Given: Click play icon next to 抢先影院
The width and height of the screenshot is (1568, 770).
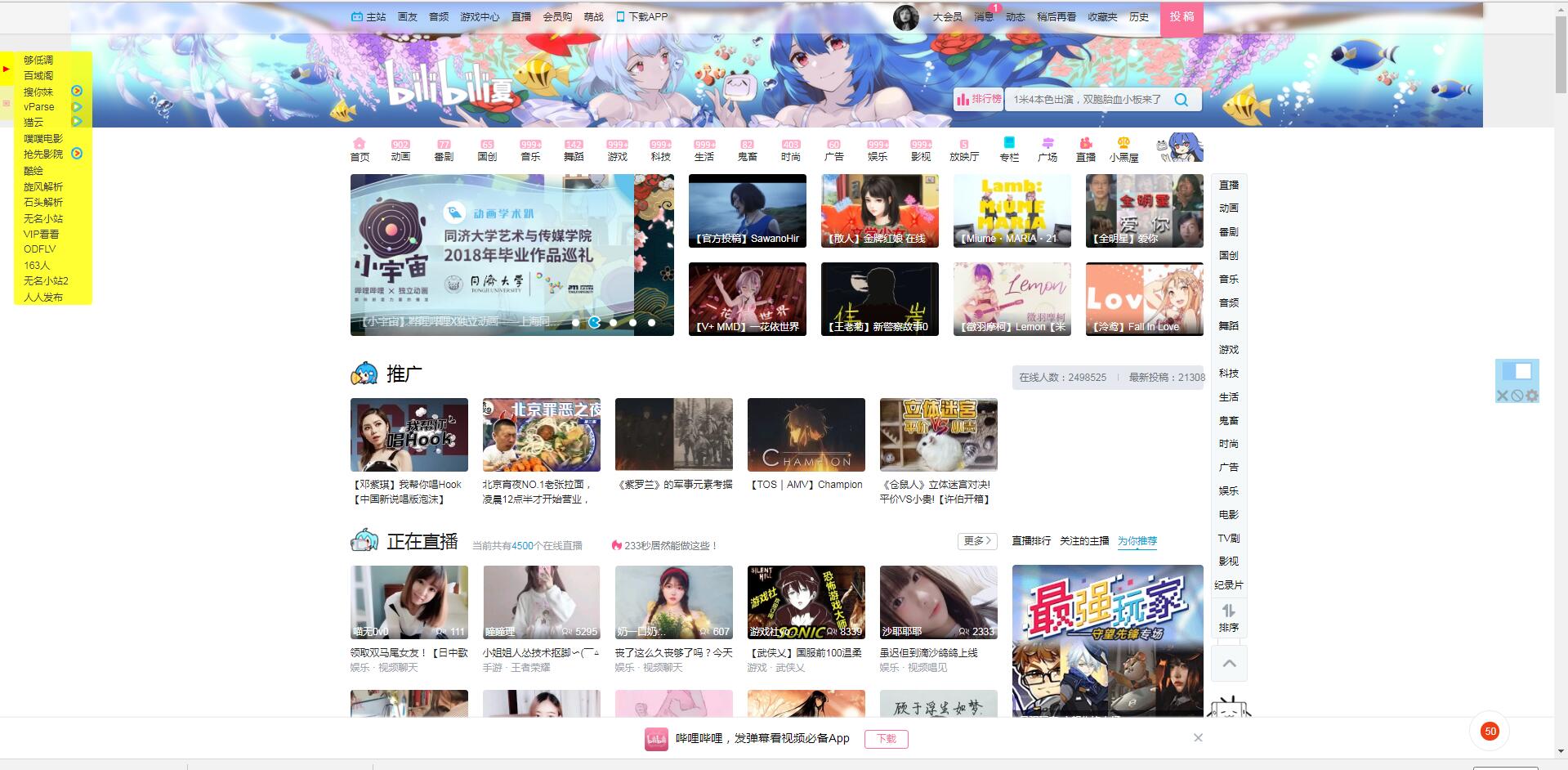Looking at the screenshot, I should [77, 154].
